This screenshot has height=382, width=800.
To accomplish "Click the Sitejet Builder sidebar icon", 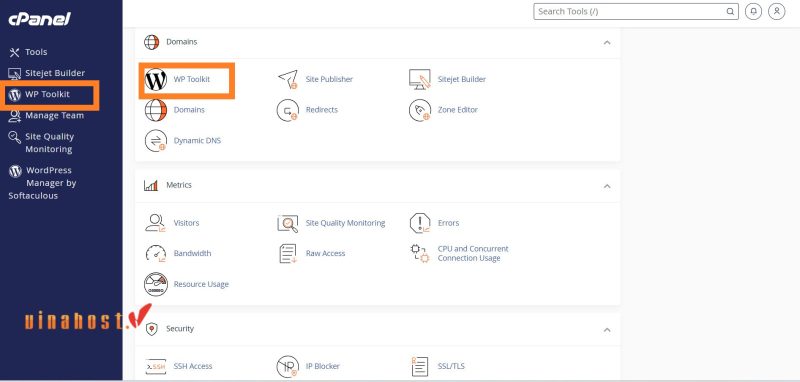I will (14, 73).
